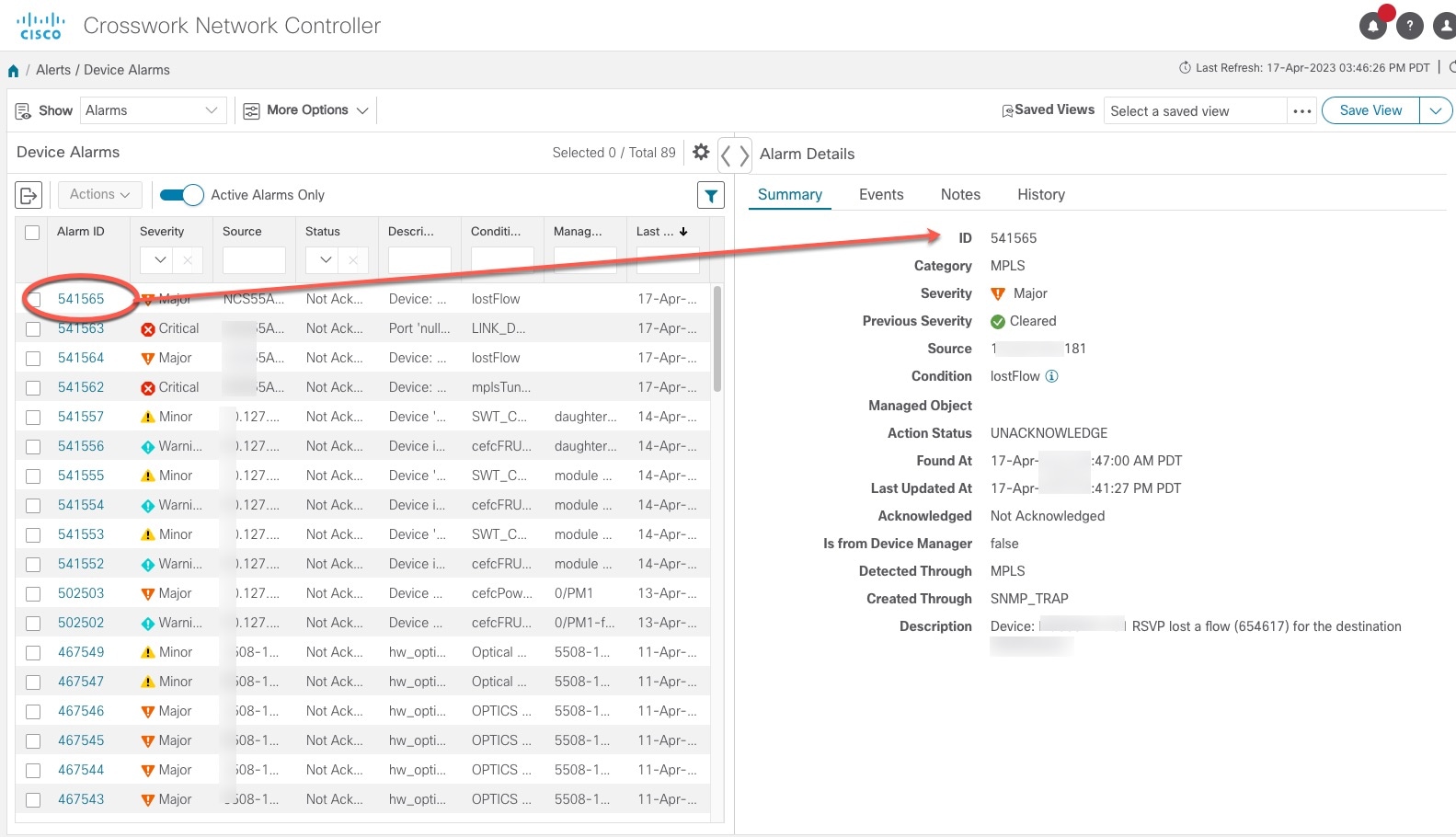
Task: Open table settings gear icon
Action: point(701,152)
